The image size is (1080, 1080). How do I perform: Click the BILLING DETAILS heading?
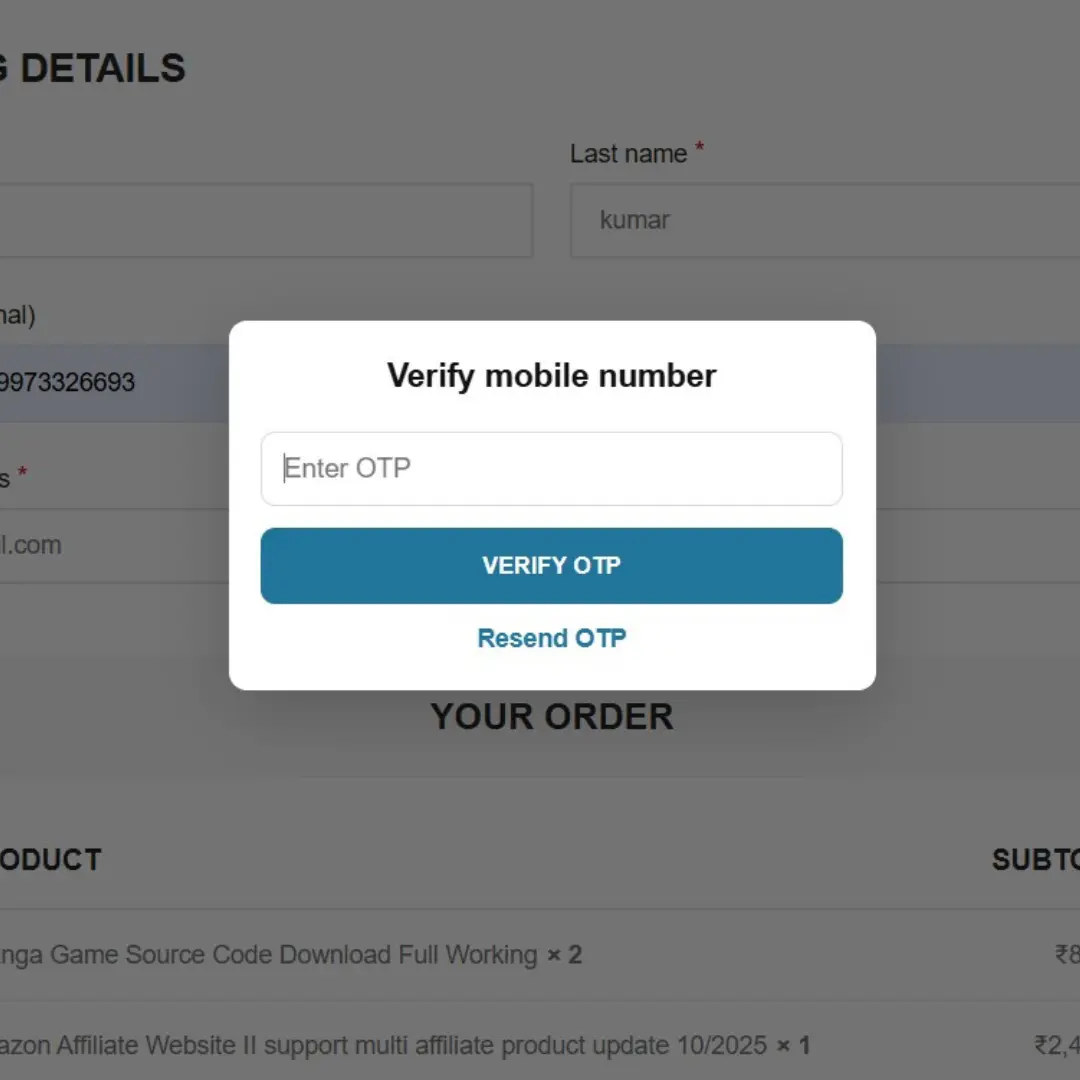[x=95, y=67]
